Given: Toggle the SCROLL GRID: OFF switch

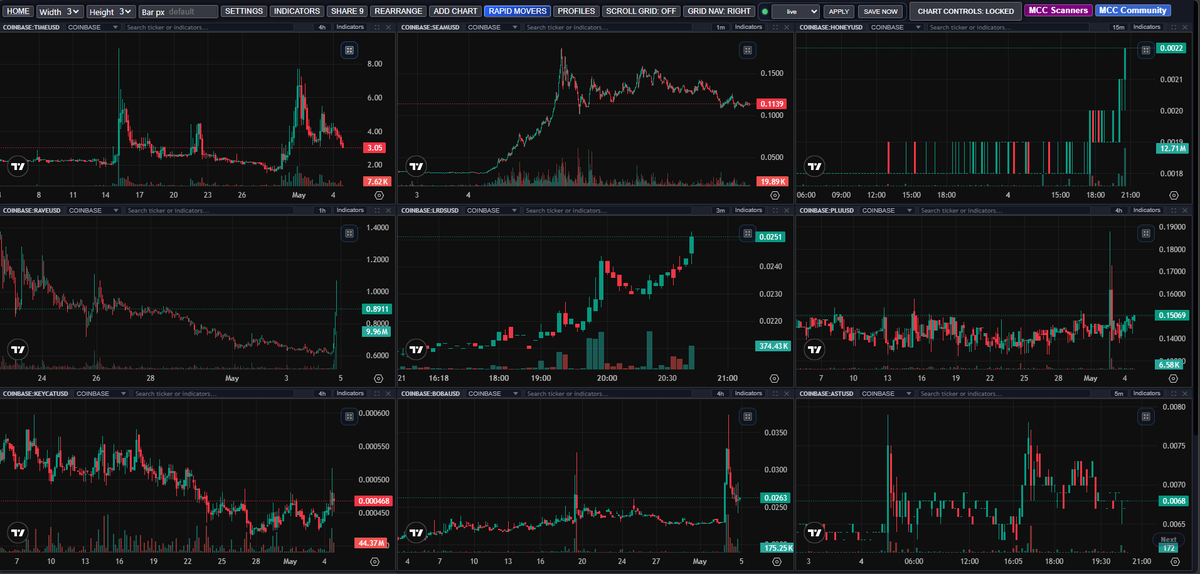Looking at the screenshot, I should click(642, 11).
